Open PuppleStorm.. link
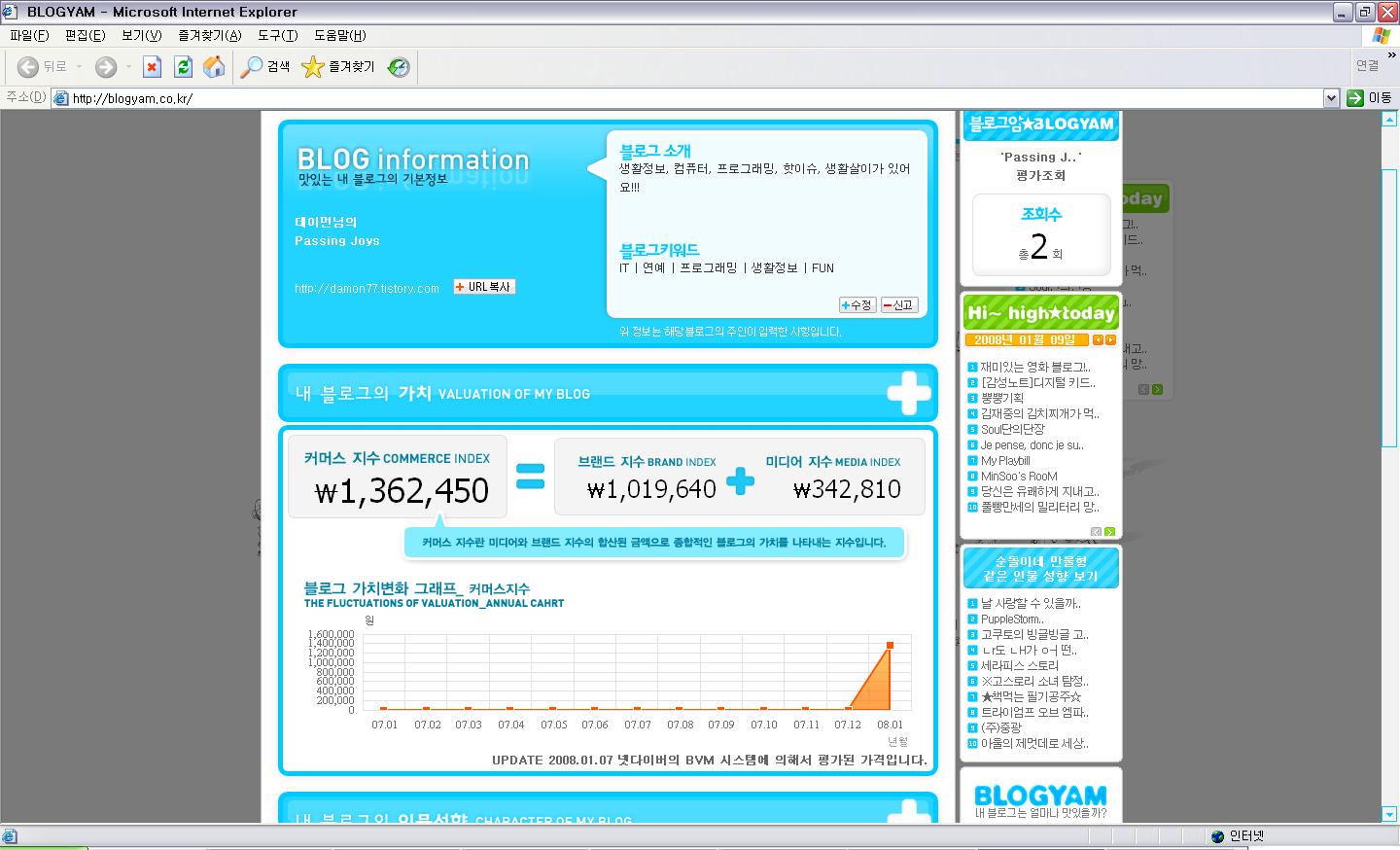The image size is (1400, 850). point(1012,619)
